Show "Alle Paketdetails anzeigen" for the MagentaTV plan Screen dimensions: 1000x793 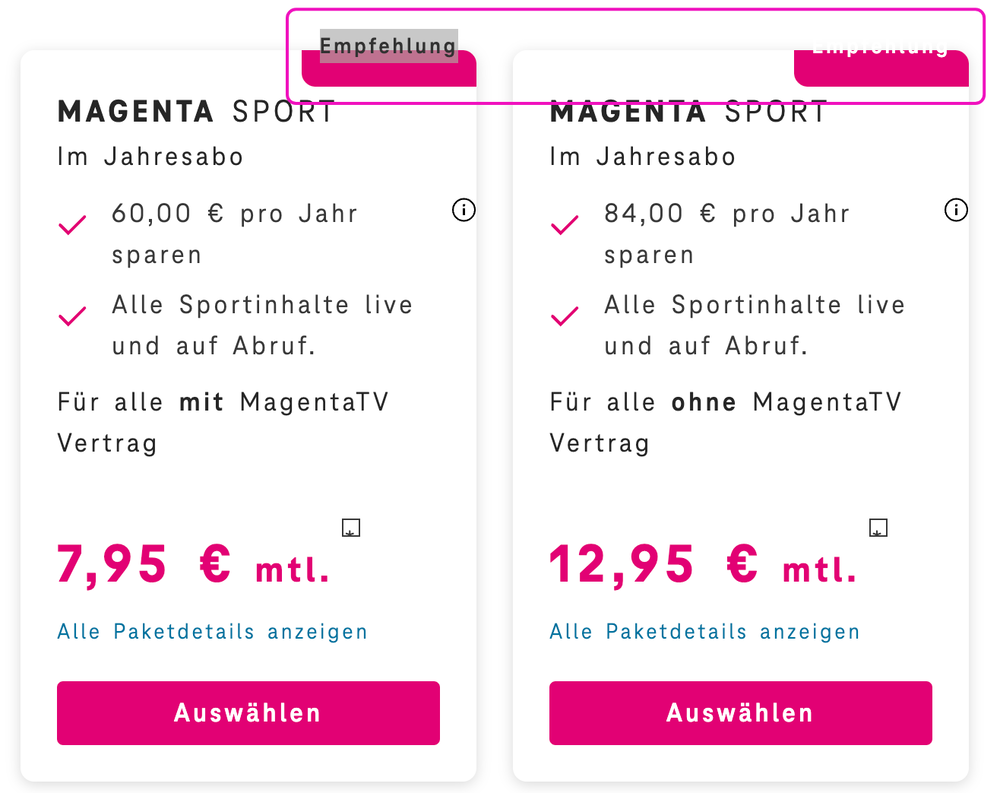(211, 631)
